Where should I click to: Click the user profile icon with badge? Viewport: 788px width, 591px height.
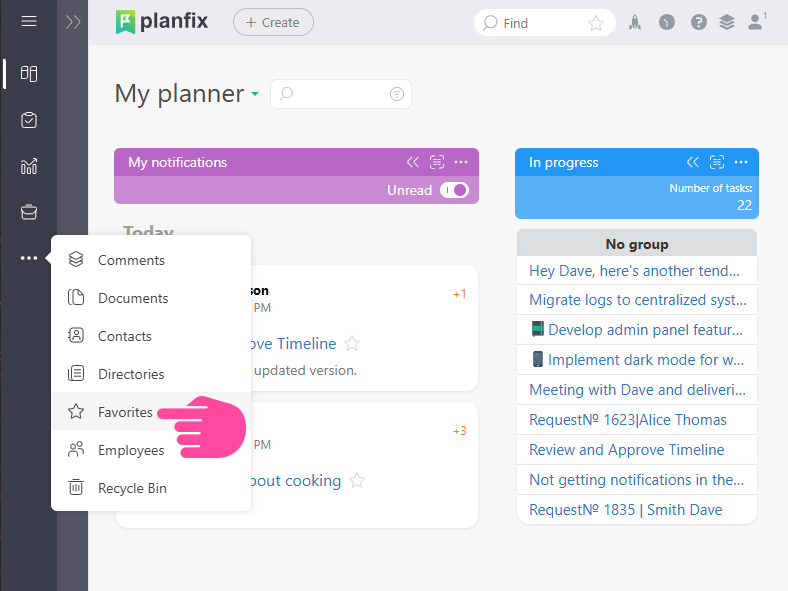coord(756,21)
